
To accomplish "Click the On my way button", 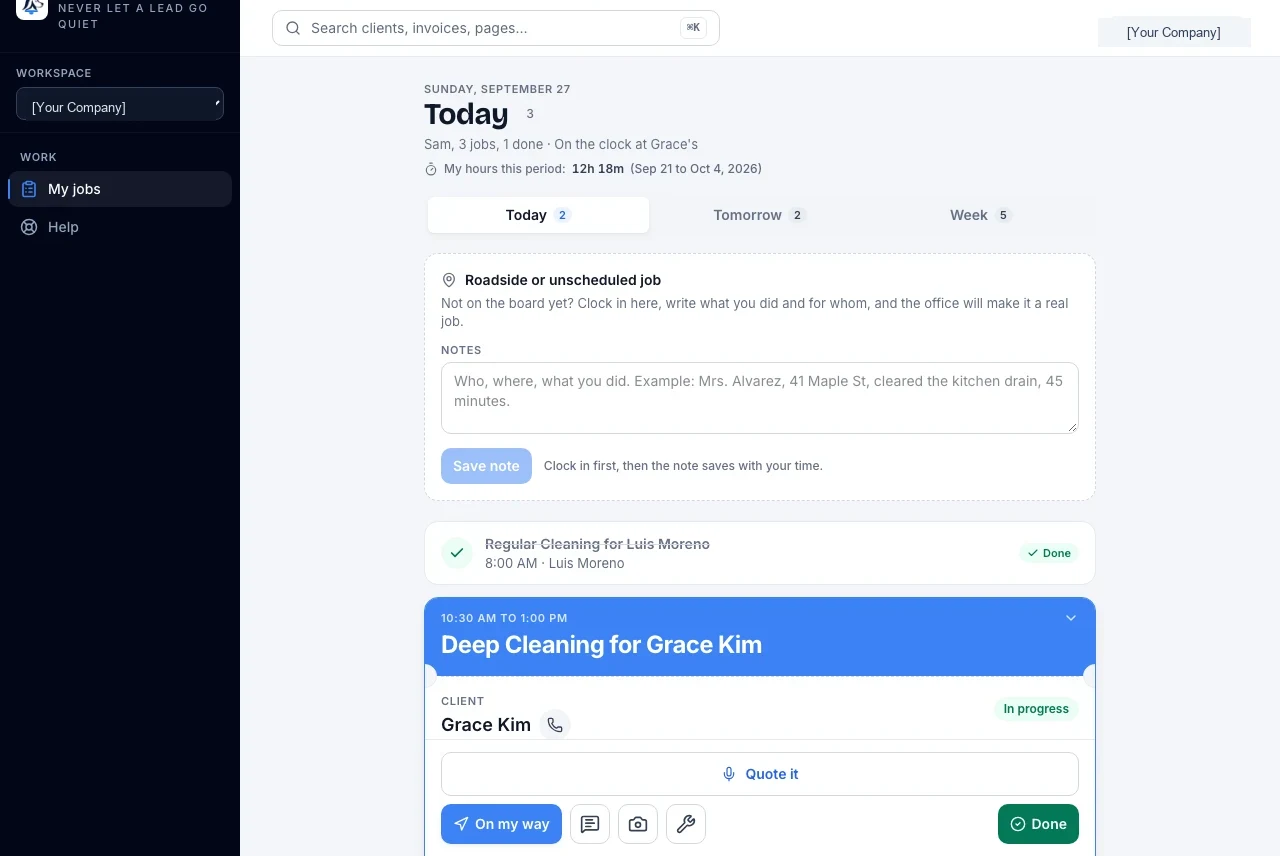I will (x=501, y=824).
